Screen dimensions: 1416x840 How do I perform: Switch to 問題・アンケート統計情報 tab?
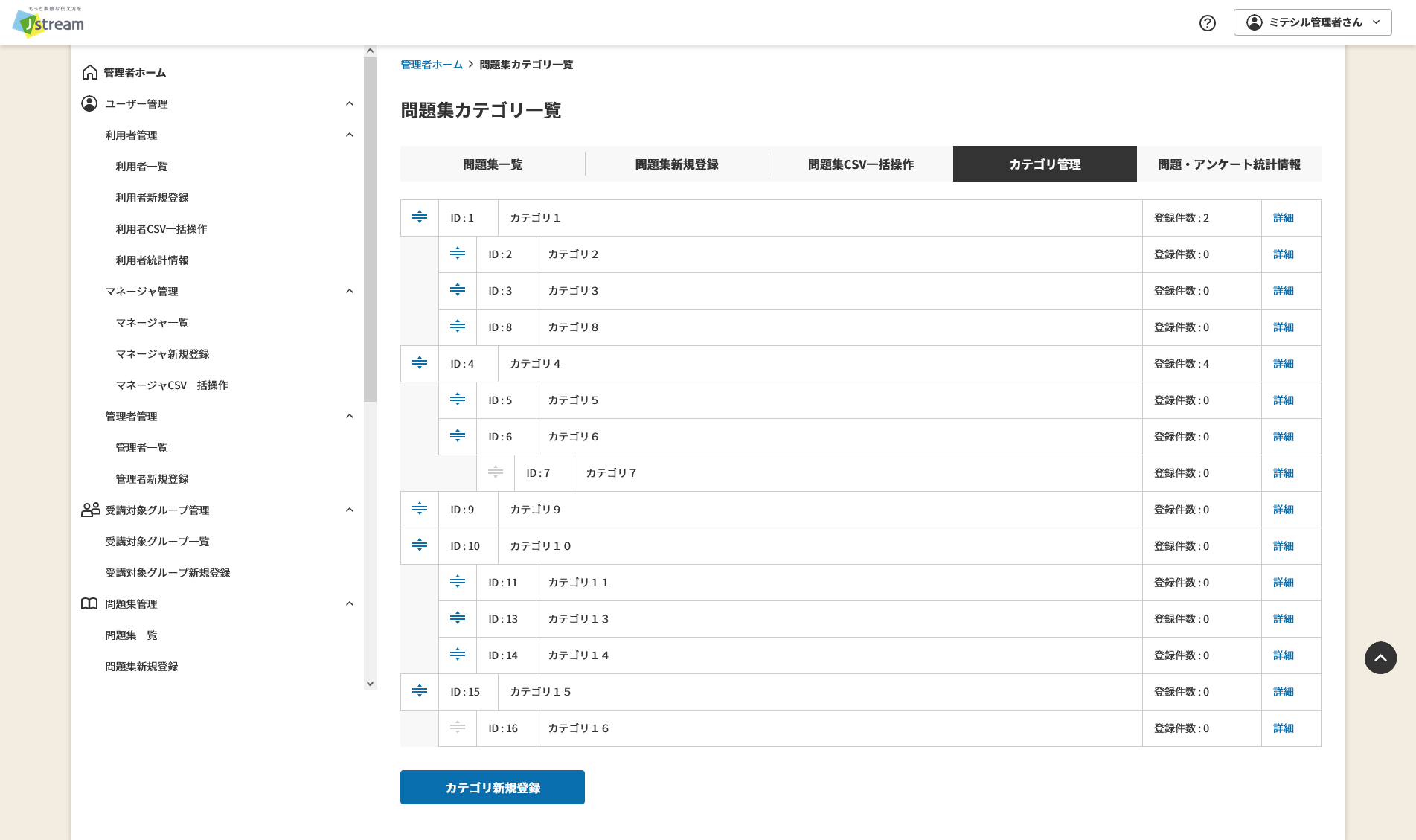click(1229, 164)
